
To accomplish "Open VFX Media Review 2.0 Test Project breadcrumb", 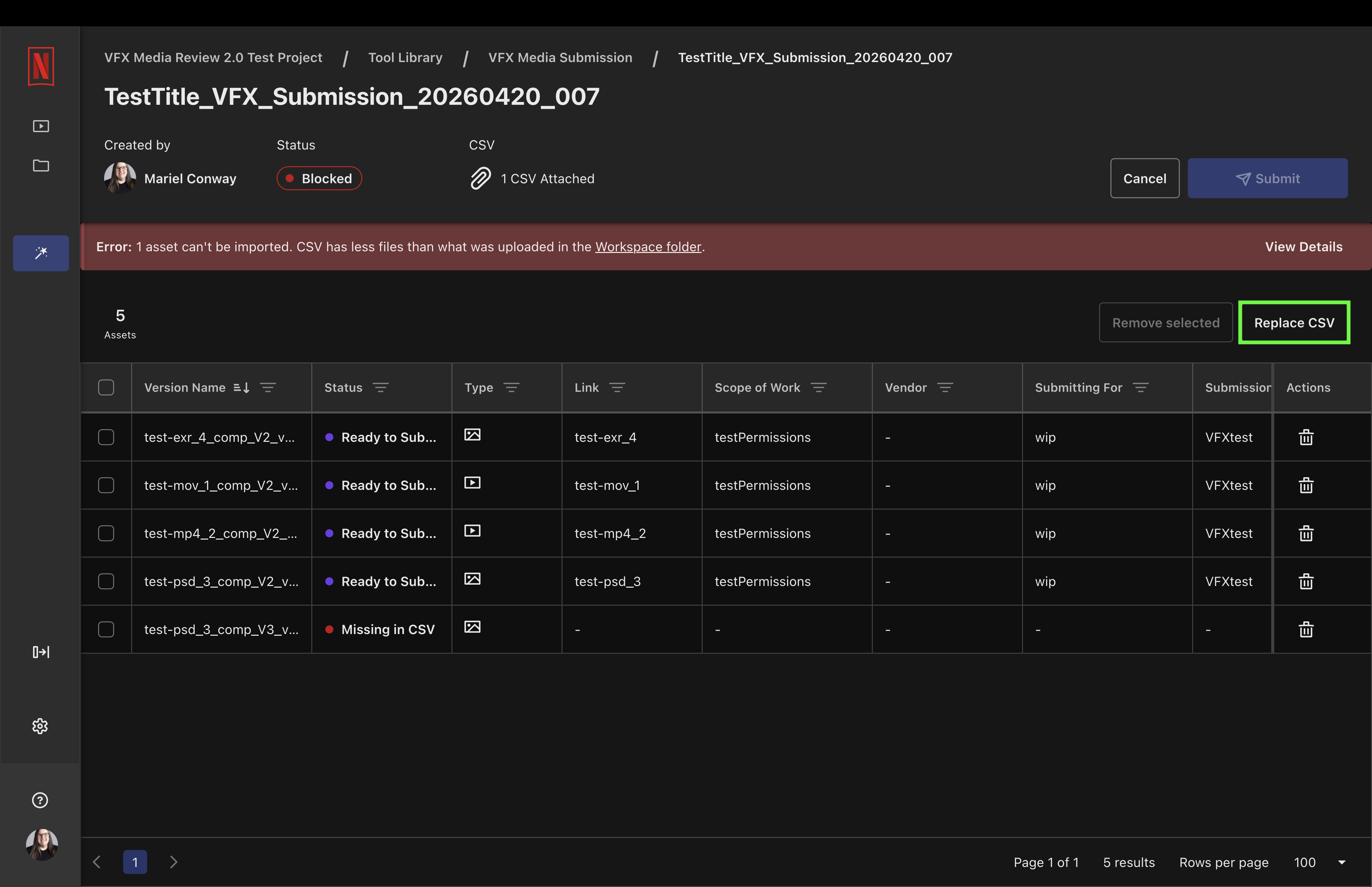I will coord(213,58).
